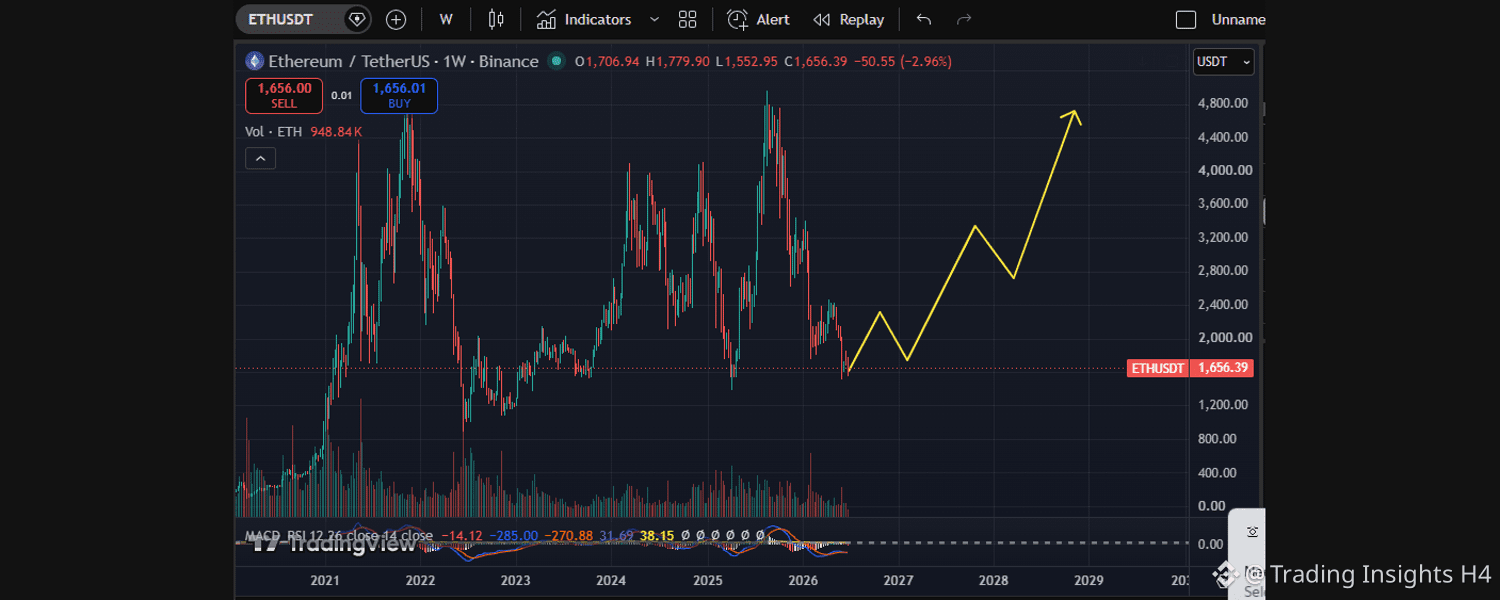Click the open price O1,706.94 value

607,62
